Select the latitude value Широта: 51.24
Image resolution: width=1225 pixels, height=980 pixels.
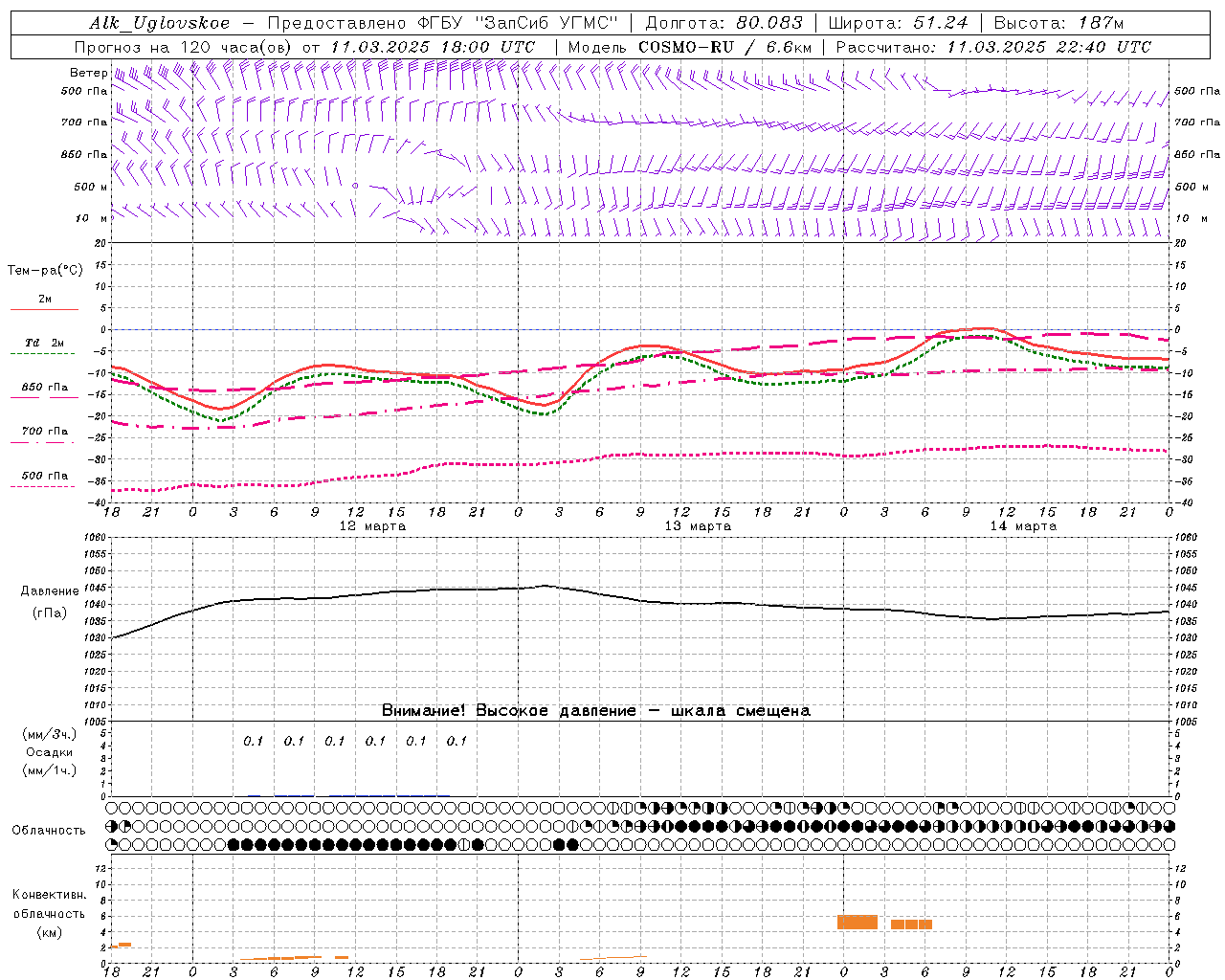pos(898,23)
